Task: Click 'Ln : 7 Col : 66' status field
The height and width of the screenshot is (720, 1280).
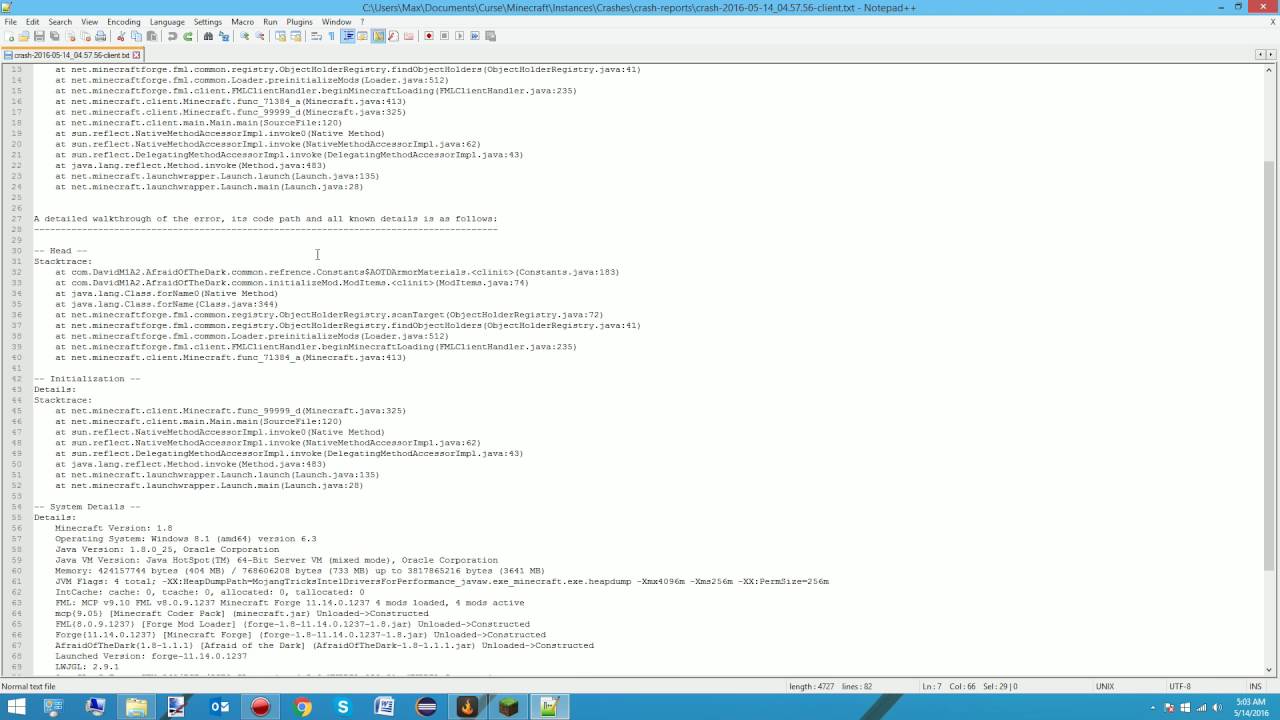Action: click(950, 686)
